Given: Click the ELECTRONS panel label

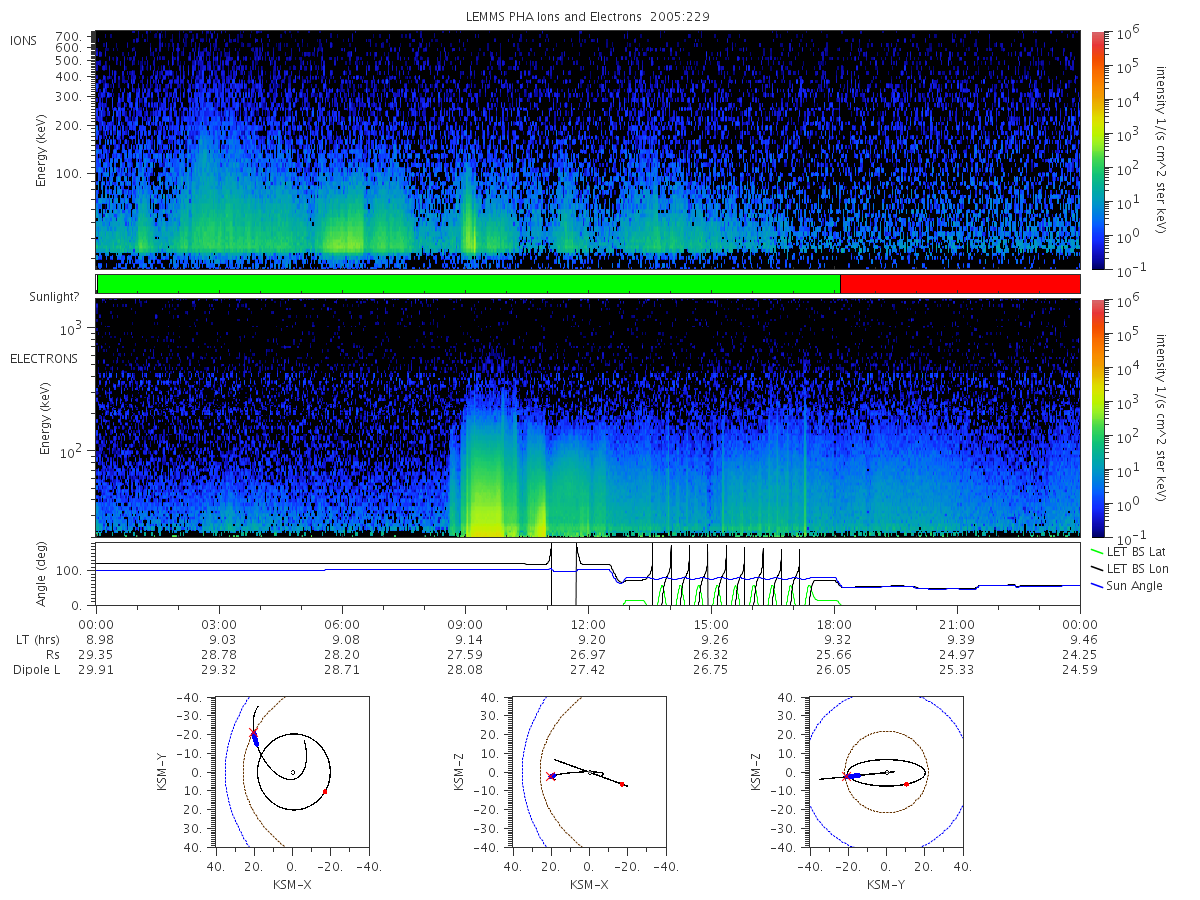Looking at the screenshot, I should click(43, 358).
